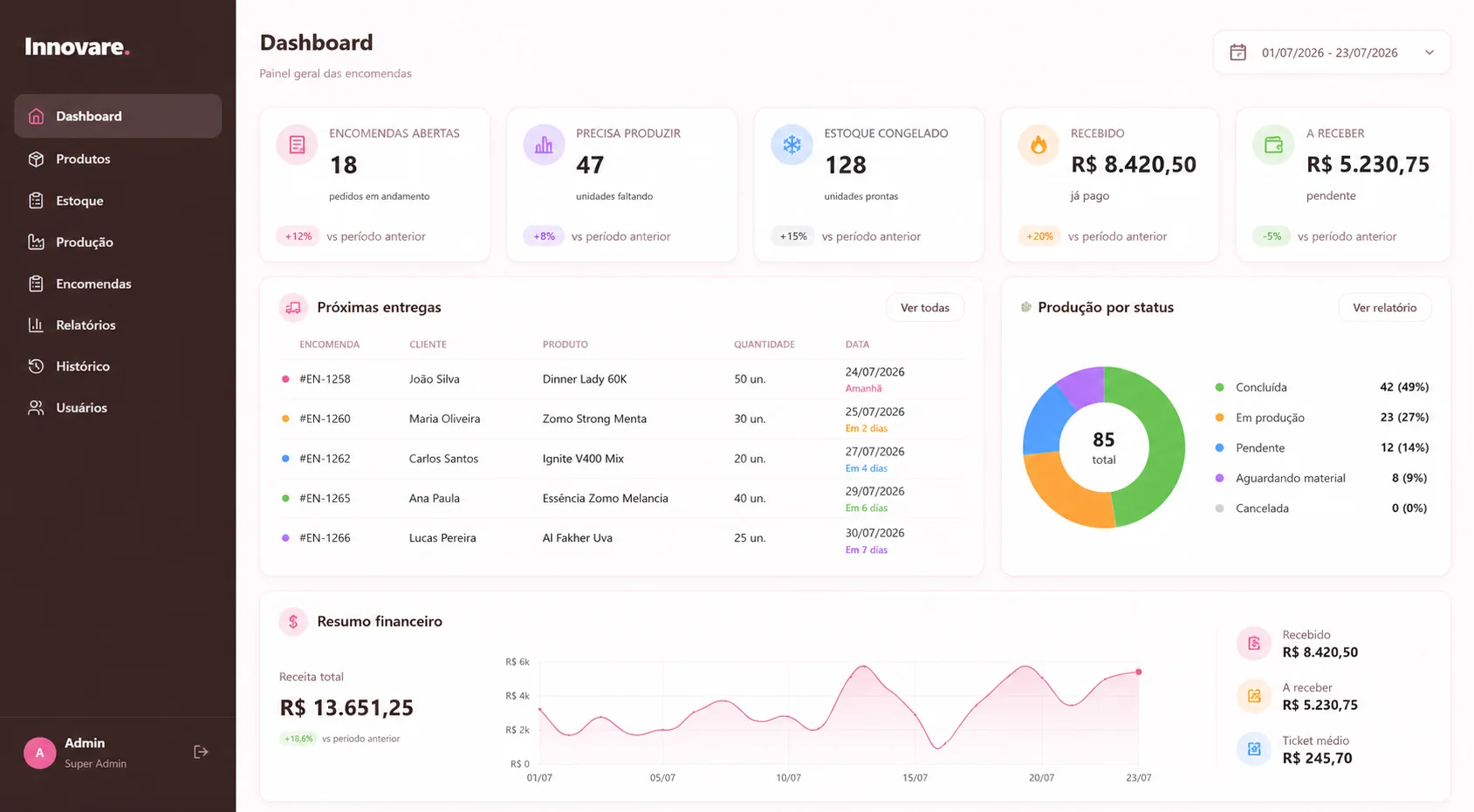Click product Ignite V400 Mix
1474x812 pixels.
[x=583, y=459]
